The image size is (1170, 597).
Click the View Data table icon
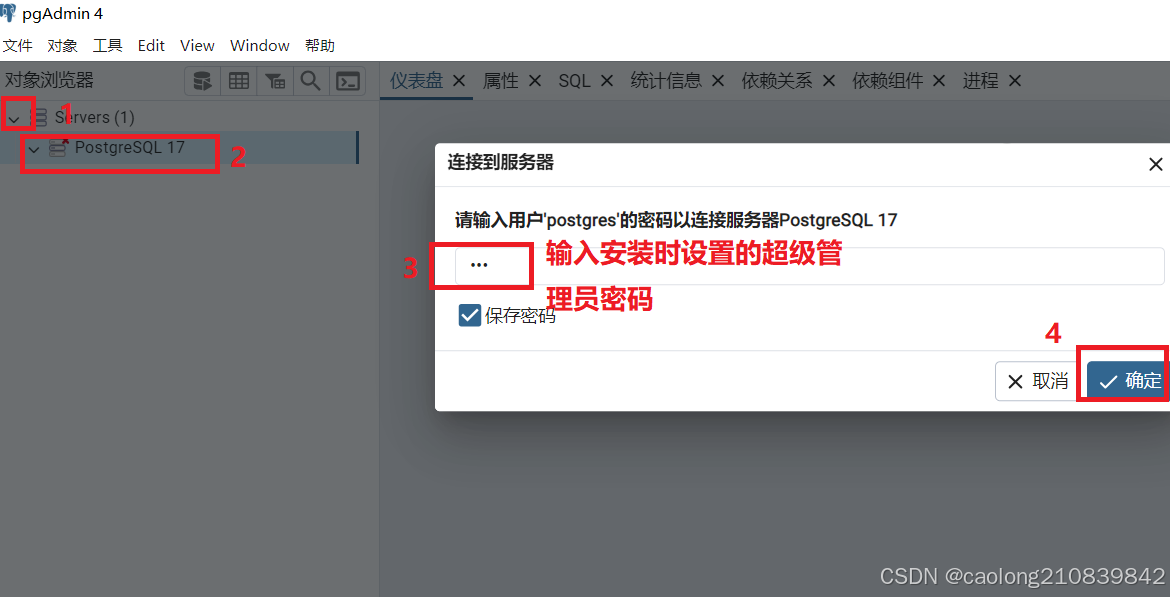(x=239, y=81)
